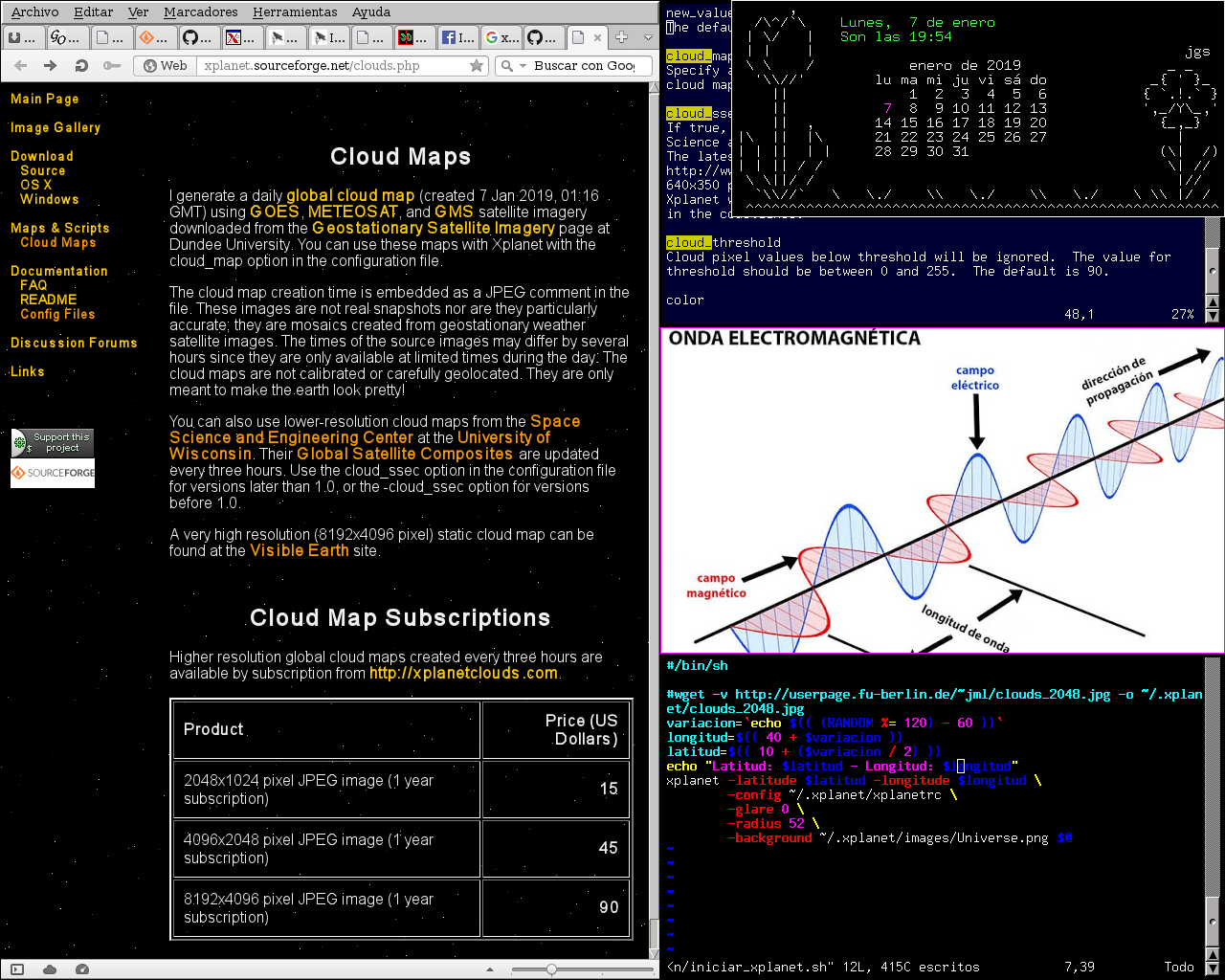1225x980 pixels.
Task: Follow the Visible Earth link
Action: coord(300,550)
